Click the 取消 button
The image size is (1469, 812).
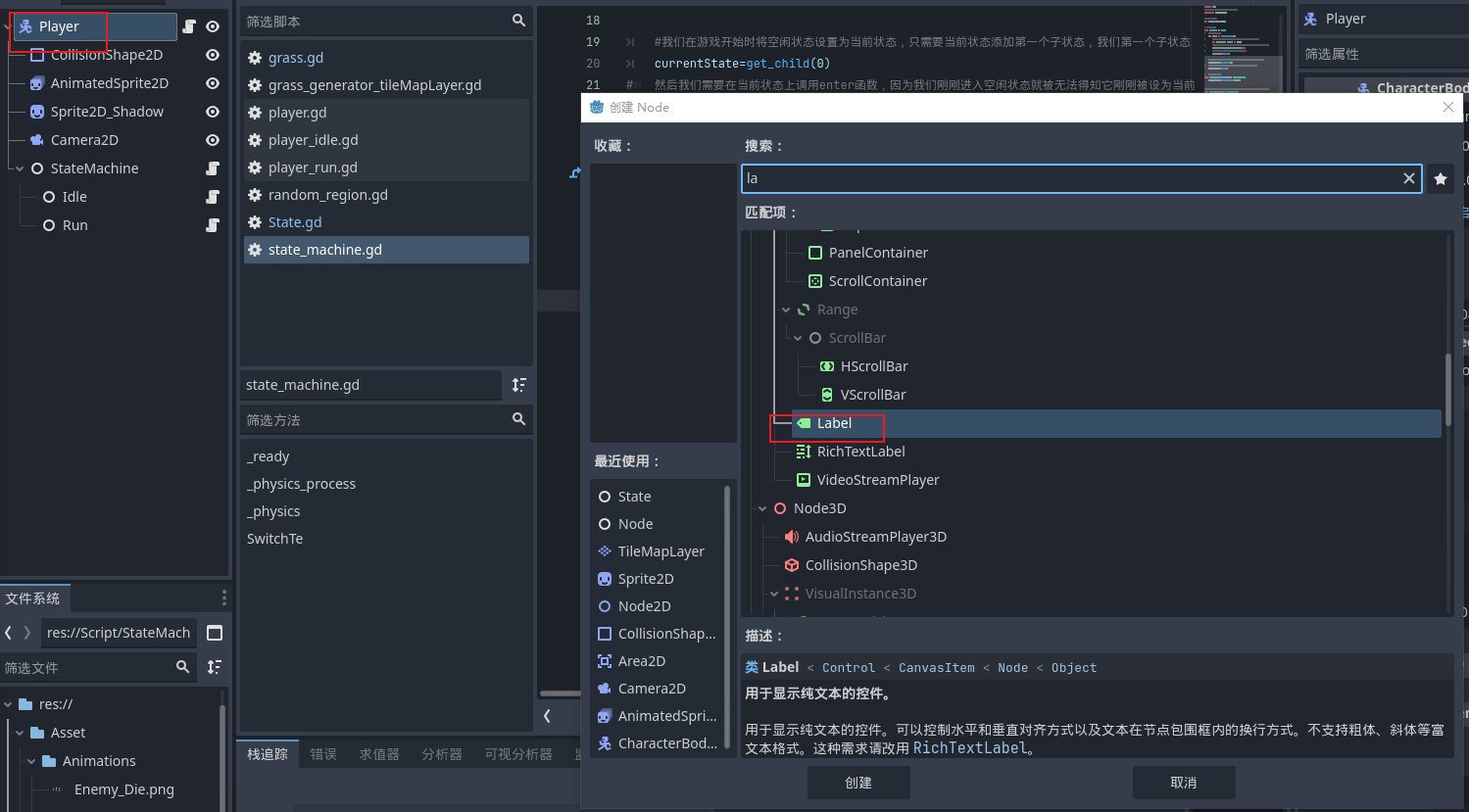point(1183,783)
